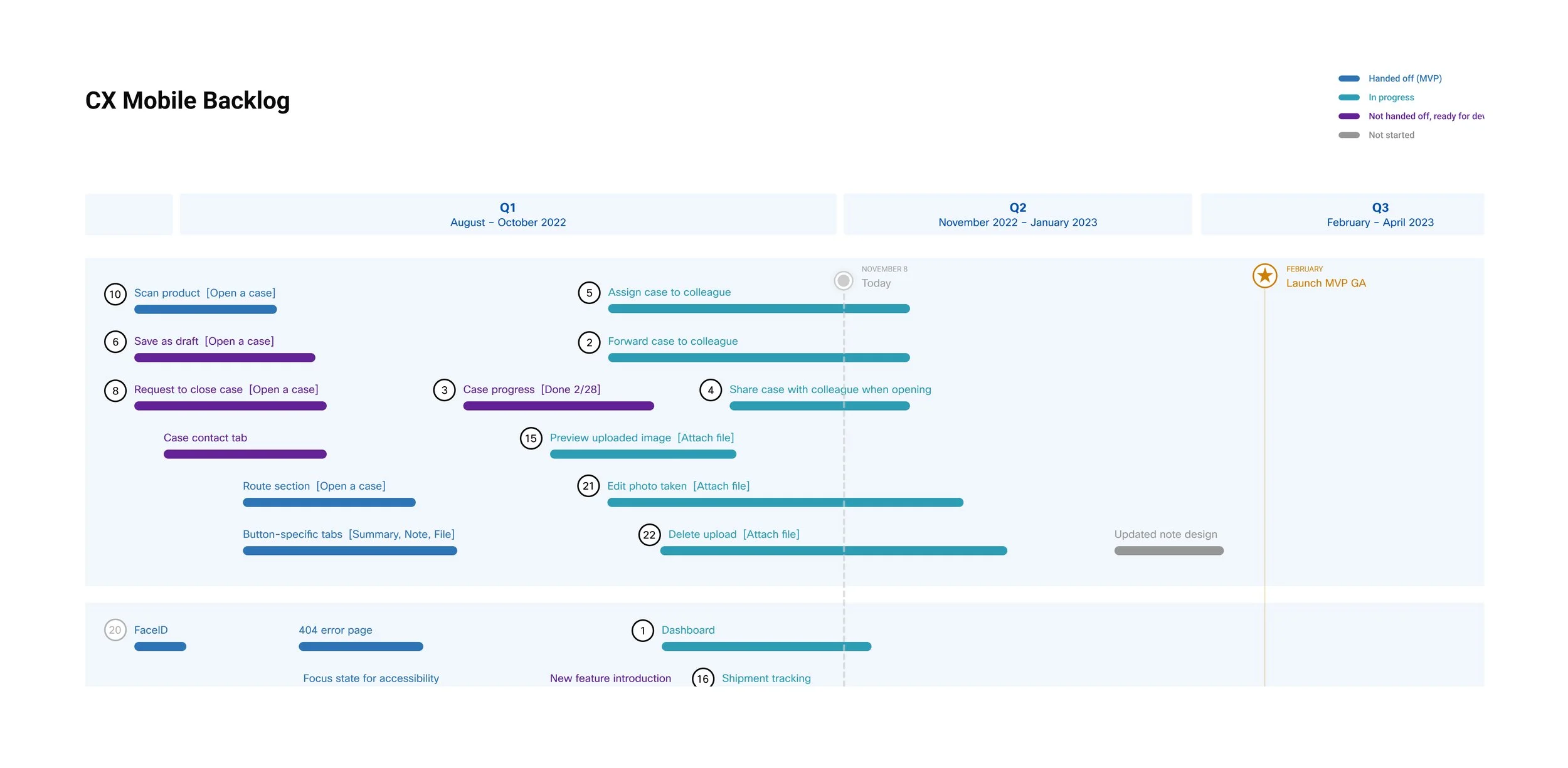
Task: Click the Updated note design gray bar
Action: pyautogui.click(x=1168, y=551)
